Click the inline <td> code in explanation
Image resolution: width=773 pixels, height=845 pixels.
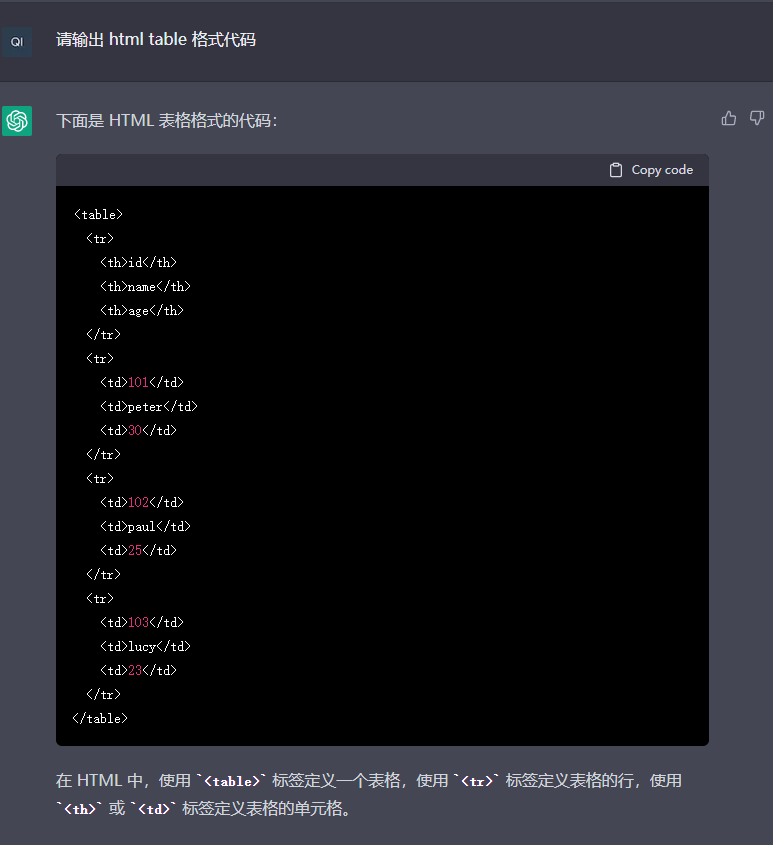tap(154, 809)
